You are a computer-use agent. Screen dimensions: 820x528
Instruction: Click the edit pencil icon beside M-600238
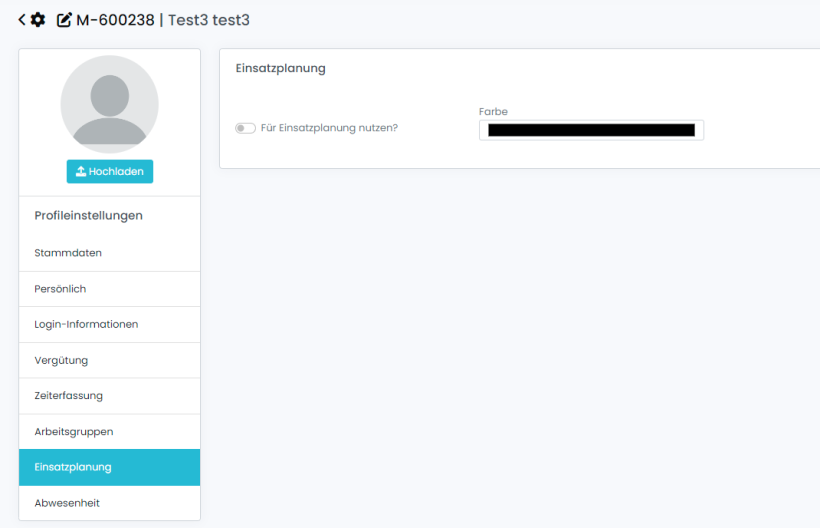tap(64, 19)
